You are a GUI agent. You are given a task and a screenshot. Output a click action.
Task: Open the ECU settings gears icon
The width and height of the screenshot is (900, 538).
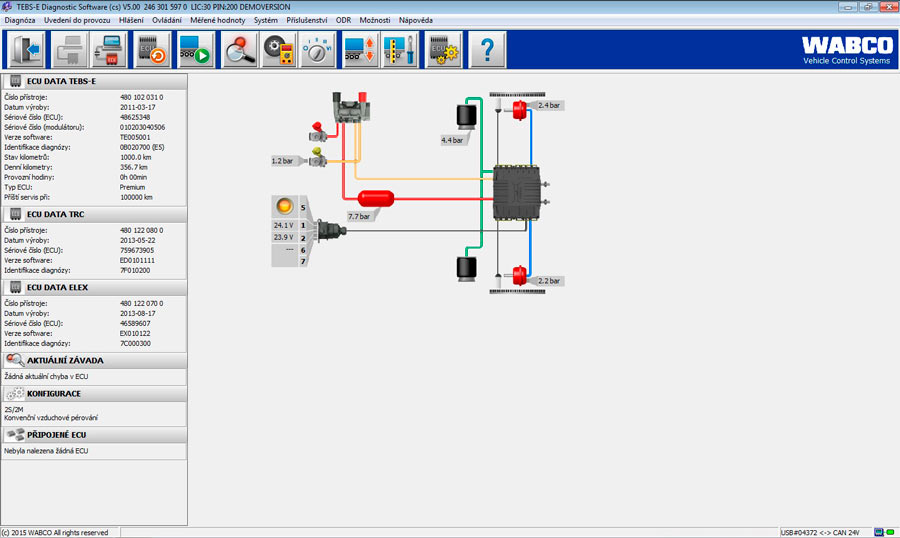(444, 50)
